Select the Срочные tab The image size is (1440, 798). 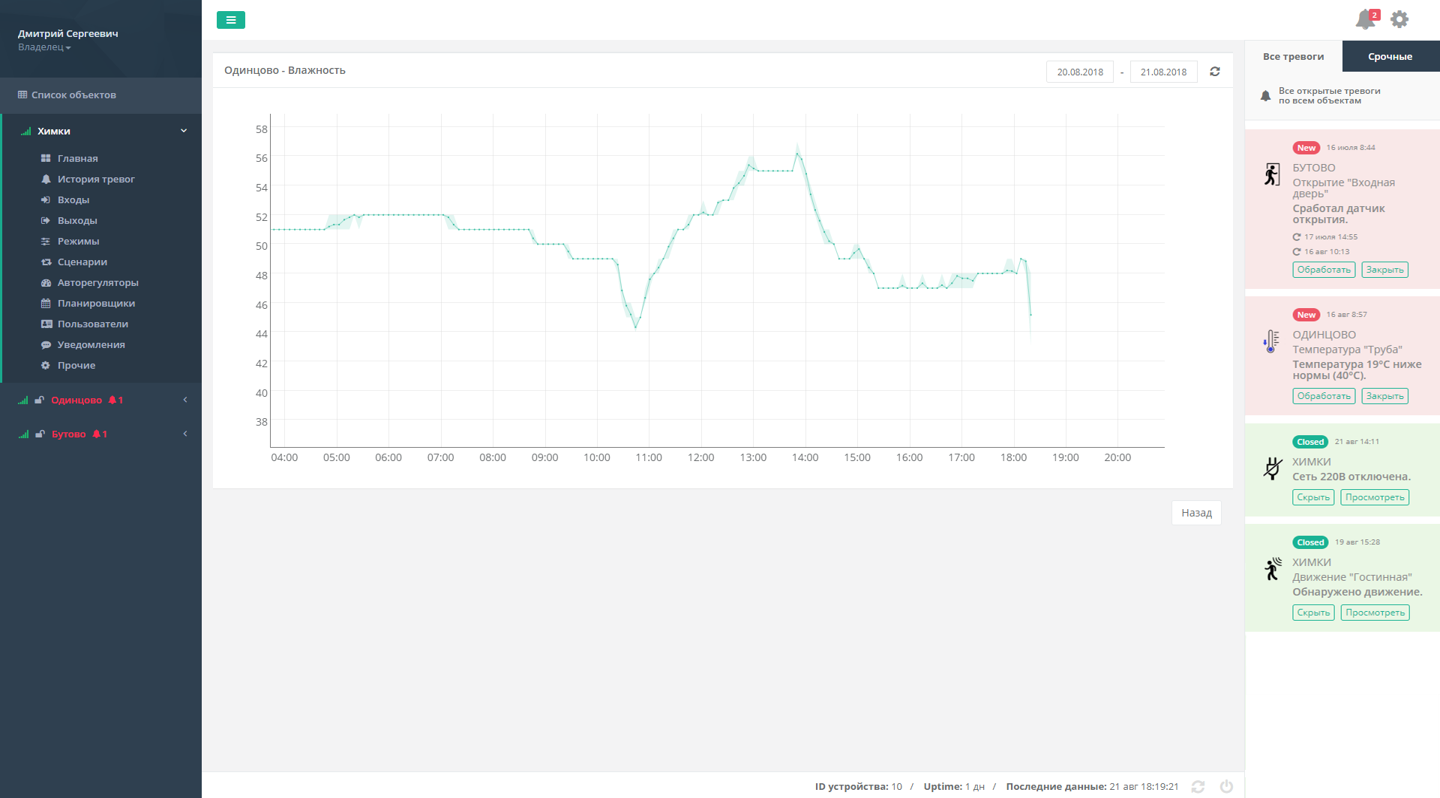pyautogui.click(x=1390, y=57)
